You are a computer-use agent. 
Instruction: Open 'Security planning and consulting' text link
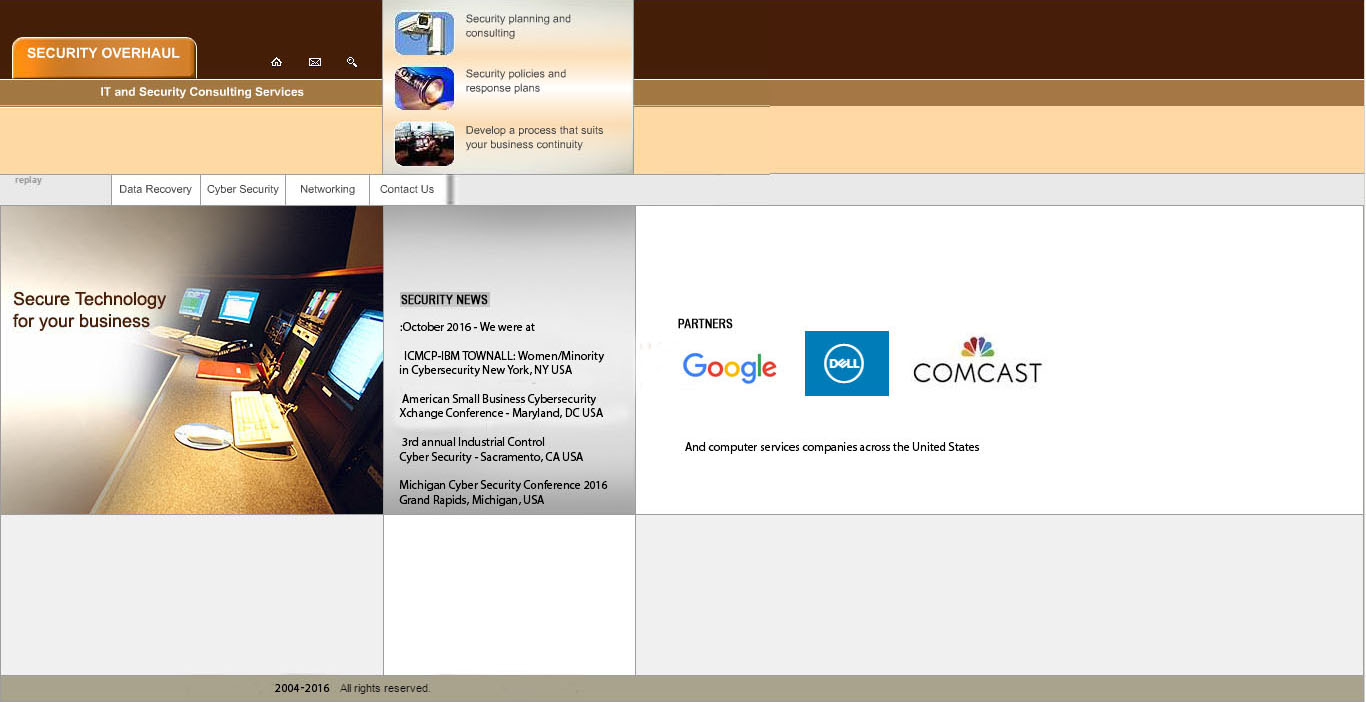pyautogui.click(x=518, y=26)
